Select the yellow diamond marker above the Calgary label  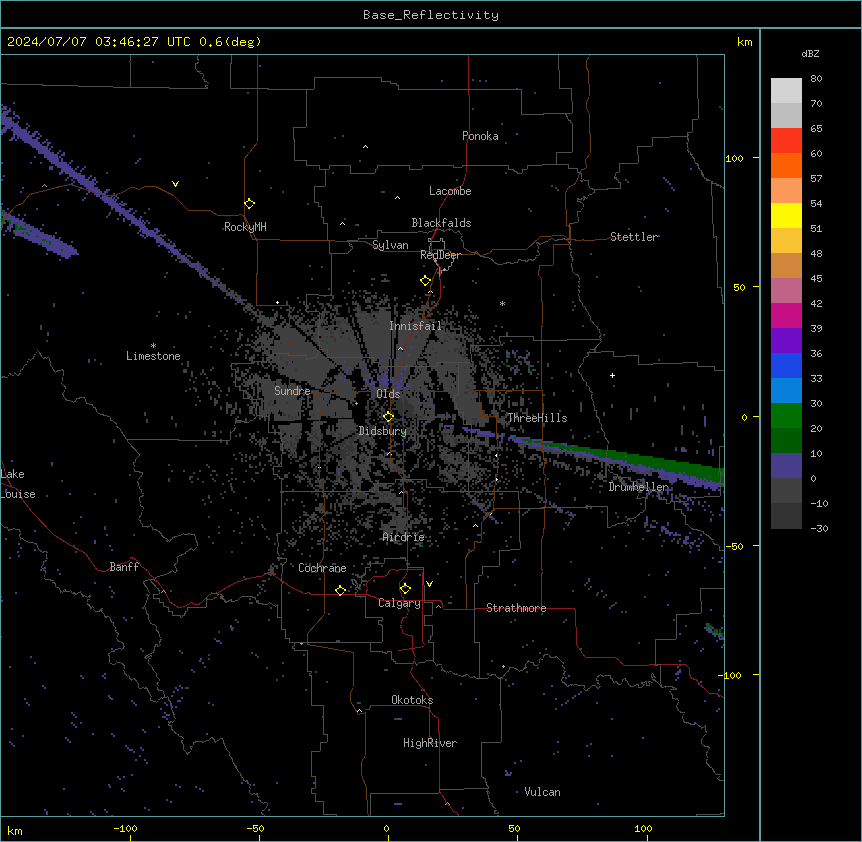click(405, 589)
